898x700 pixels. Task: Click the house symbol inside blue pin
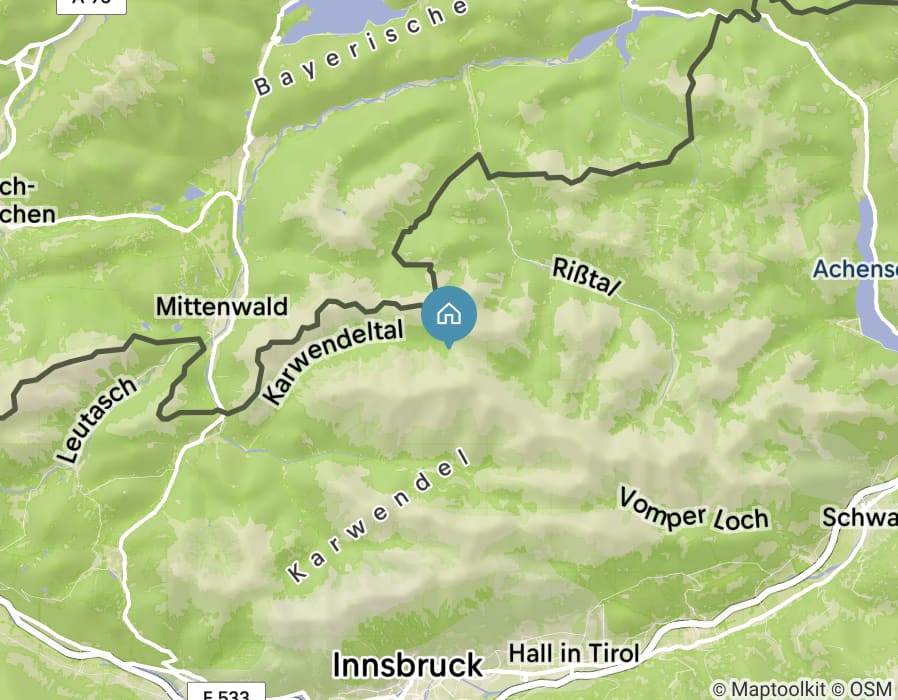449,314
